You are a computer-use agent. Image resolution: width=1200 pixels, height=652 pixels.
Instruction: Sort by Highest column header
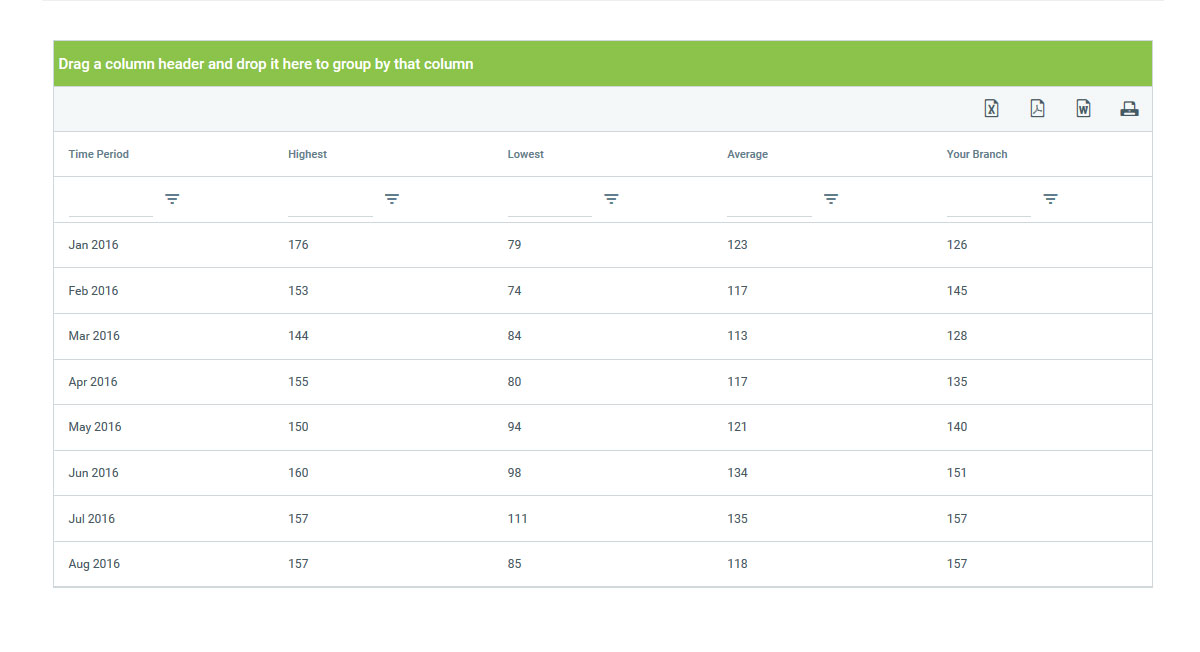tap(308, 154)
